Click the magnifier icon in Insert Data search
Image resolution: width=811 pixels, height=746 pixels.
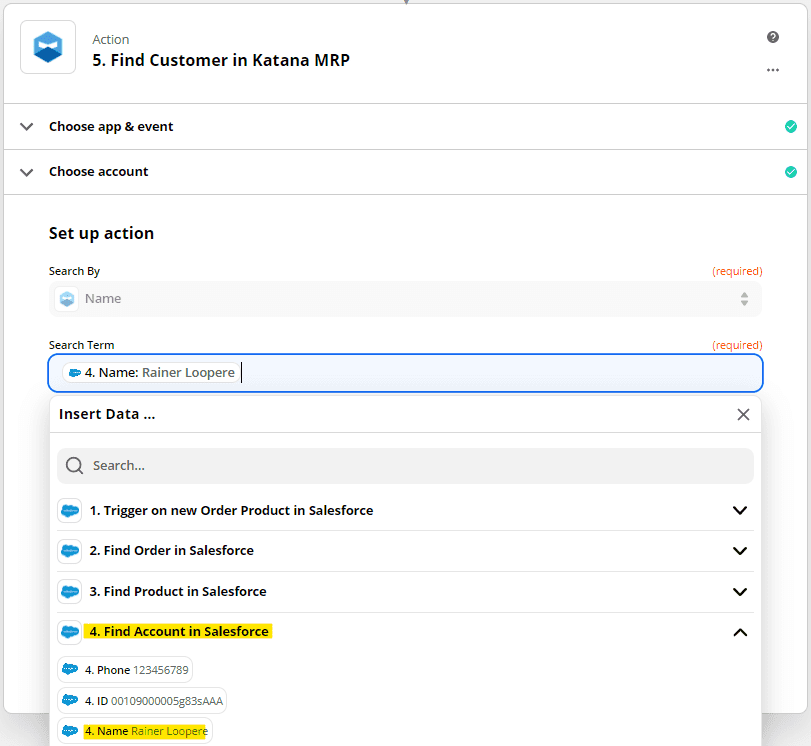coord(74,466)
